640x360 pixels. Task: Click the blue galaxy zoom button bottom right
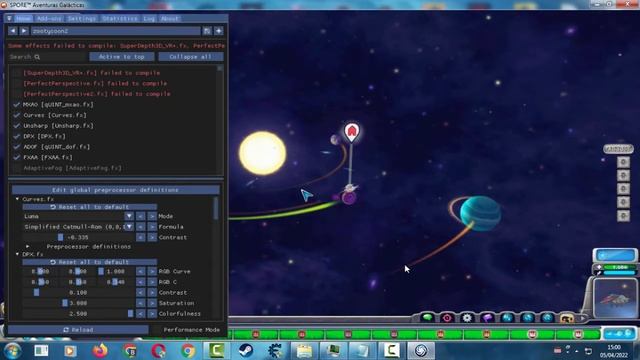click(619, 333)
